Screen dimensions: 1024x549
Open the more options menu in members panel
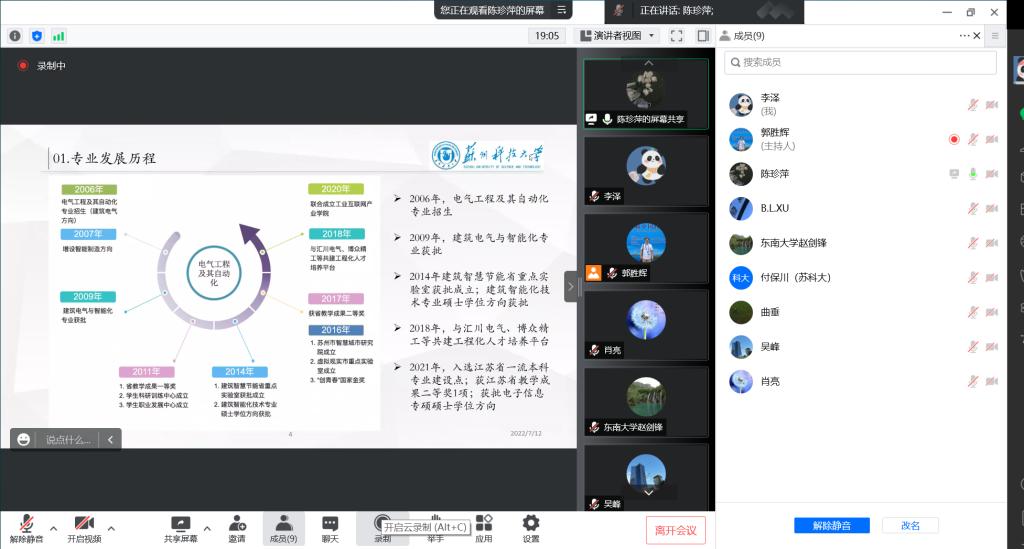967,35
